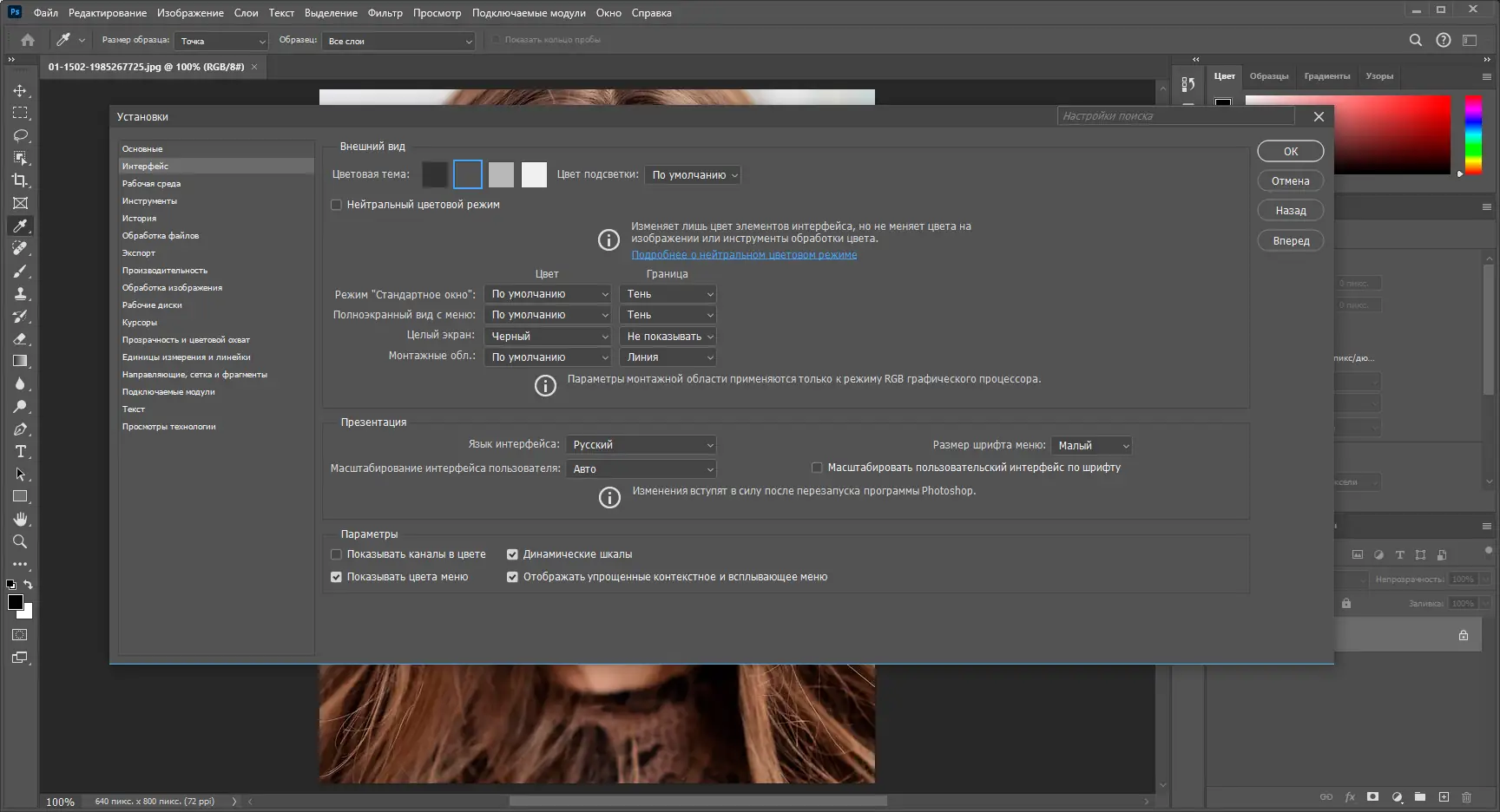Select the Crop tool
The width and height of the screenshot is (1500, 812).
click(20, 180)
